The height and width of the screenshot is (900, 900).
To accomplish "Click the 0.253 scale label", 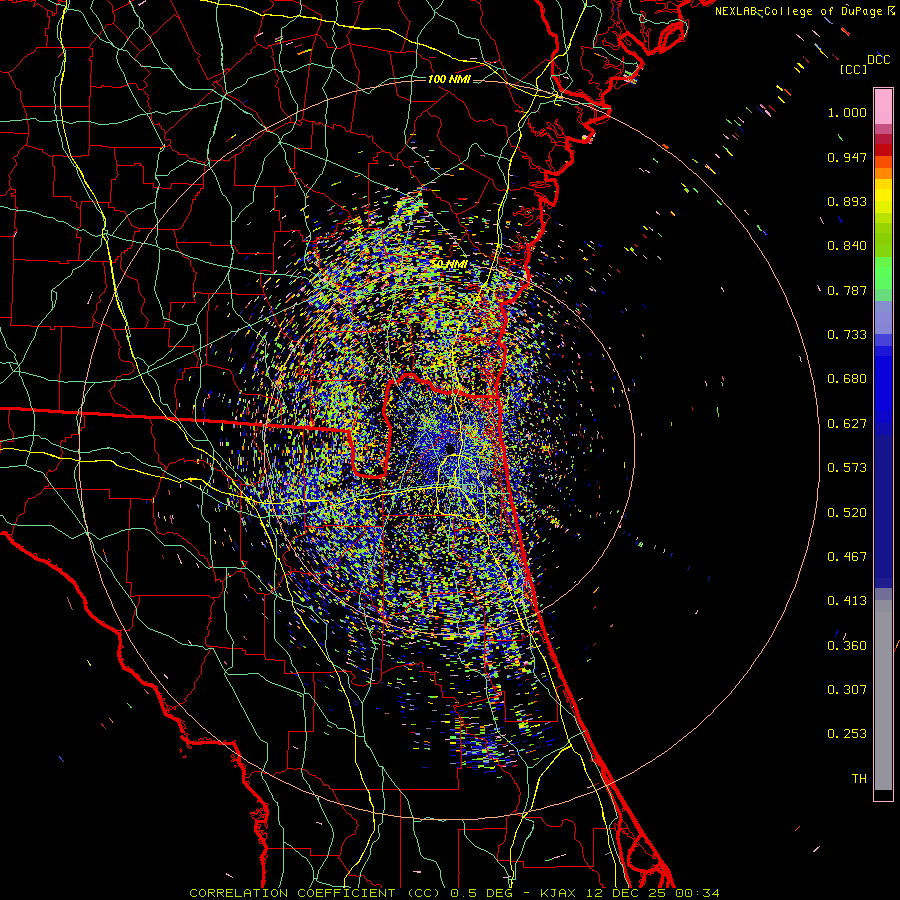I will coord(847,734).
